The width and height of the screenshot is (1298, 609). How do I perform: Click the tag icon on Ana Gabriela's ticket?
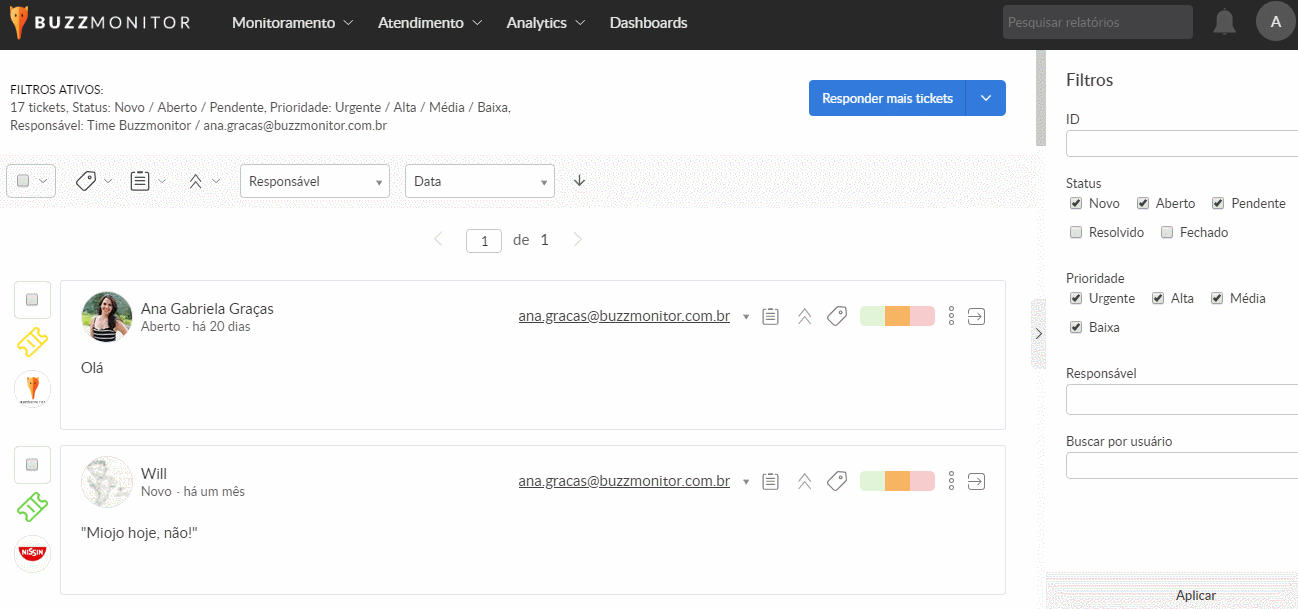[x=837, y=316]
